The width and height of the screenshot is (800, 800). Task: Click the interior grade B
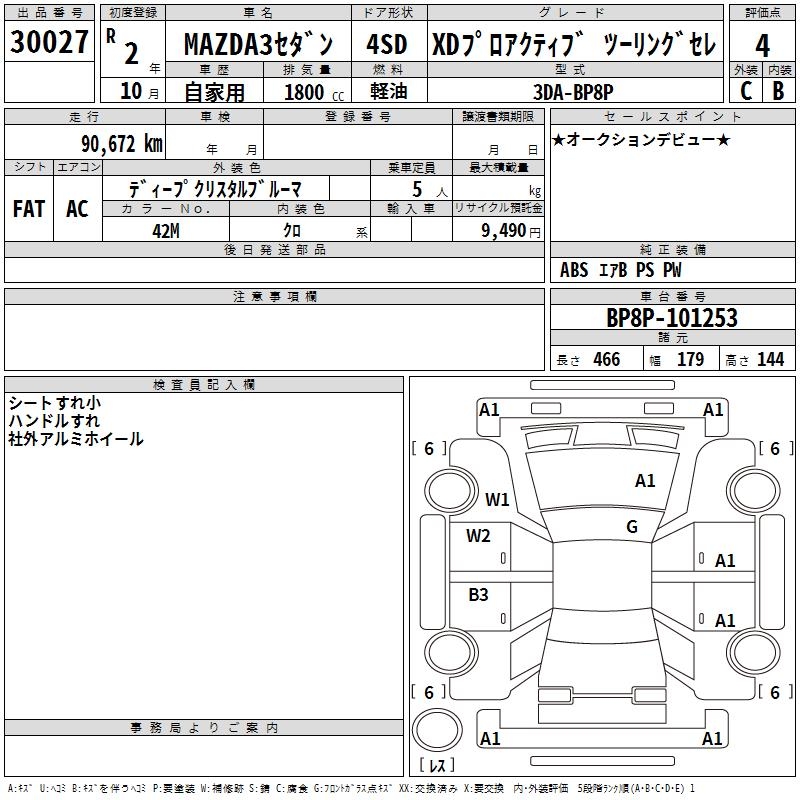point(778,91)
